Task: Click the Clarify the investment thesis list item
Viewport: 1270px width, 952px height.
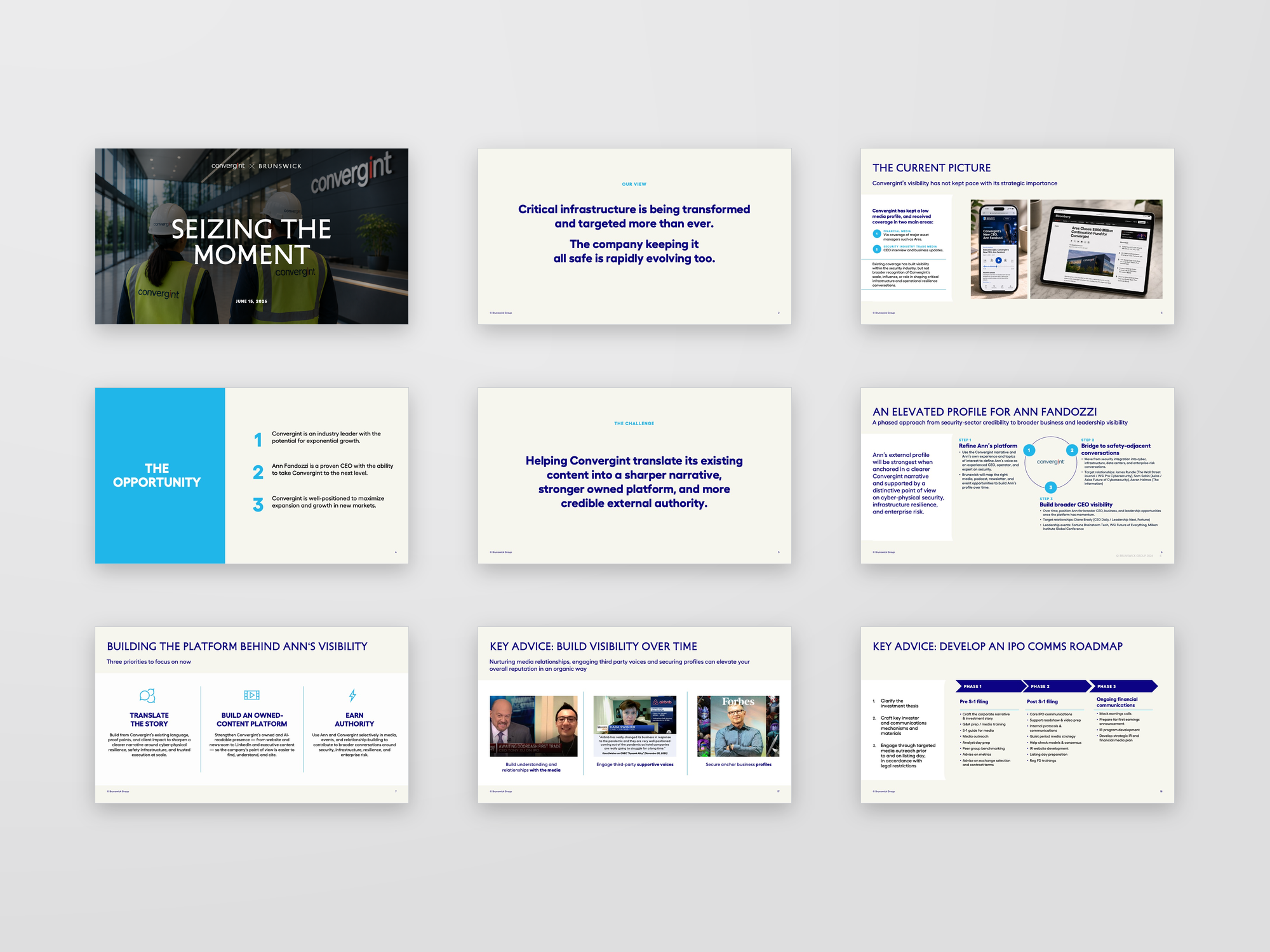Action: [x=899, y=703]
